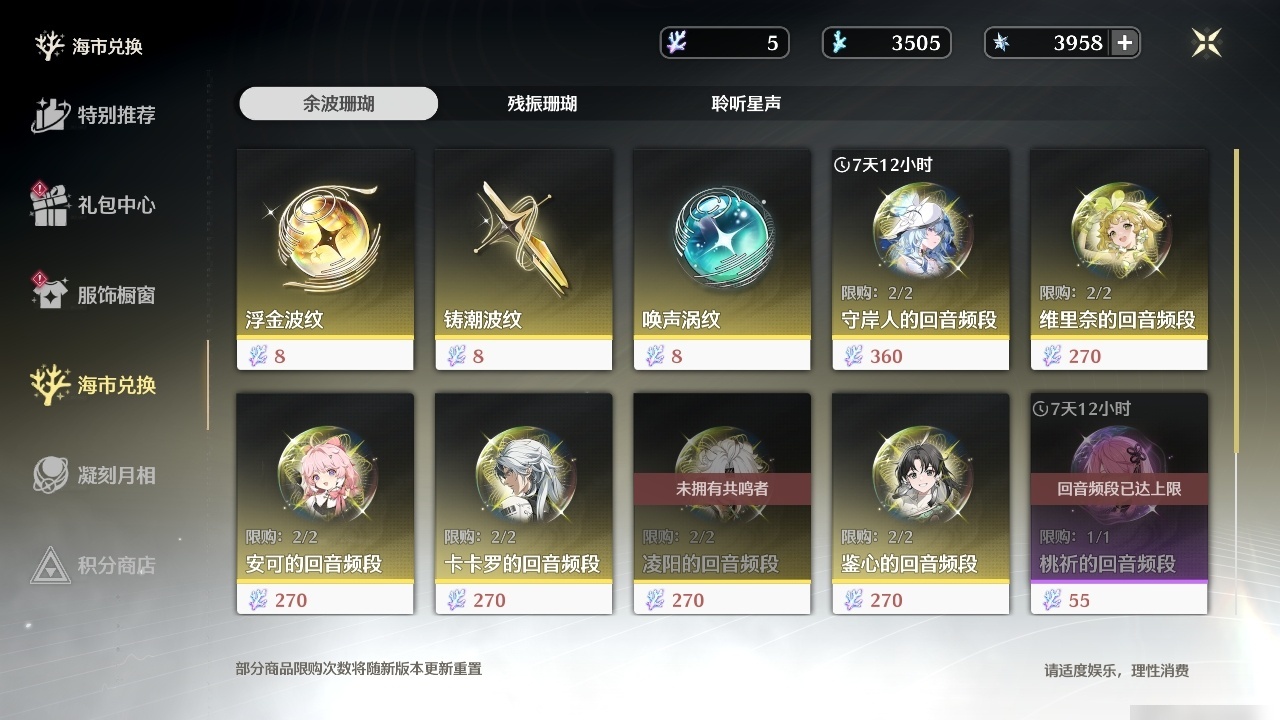Switch to the 残振珊瑚 tab
Viewport: 1280px width, 720px height.
(542, 103)
